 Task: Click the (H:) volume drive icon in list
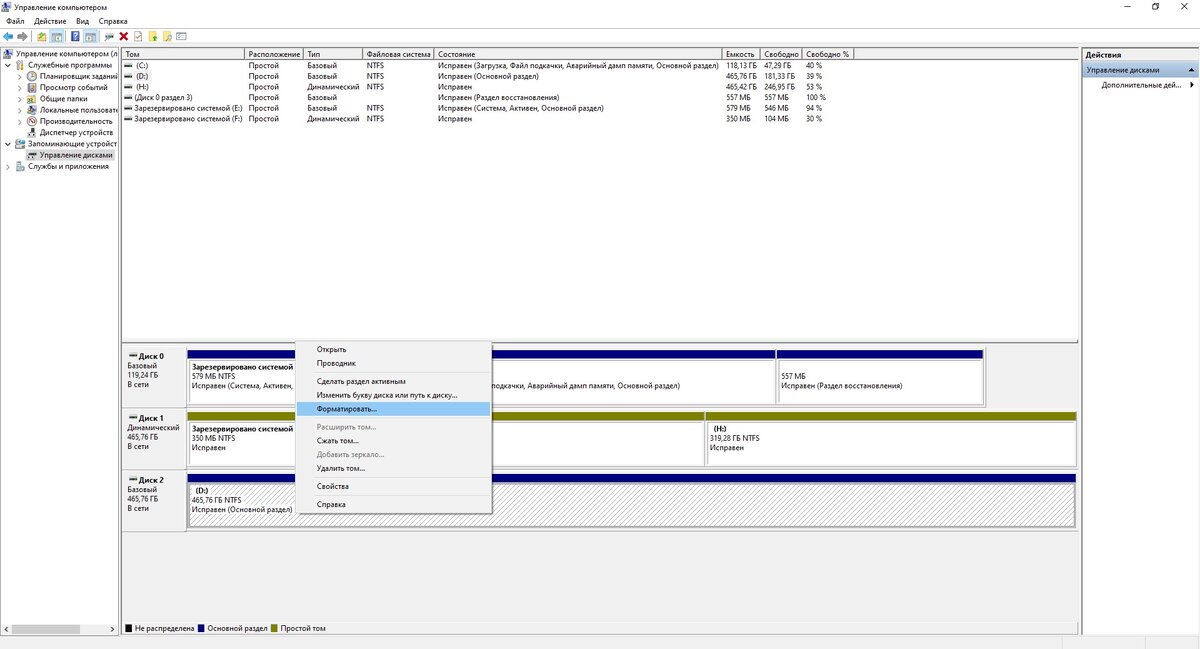tap(128, 87)
